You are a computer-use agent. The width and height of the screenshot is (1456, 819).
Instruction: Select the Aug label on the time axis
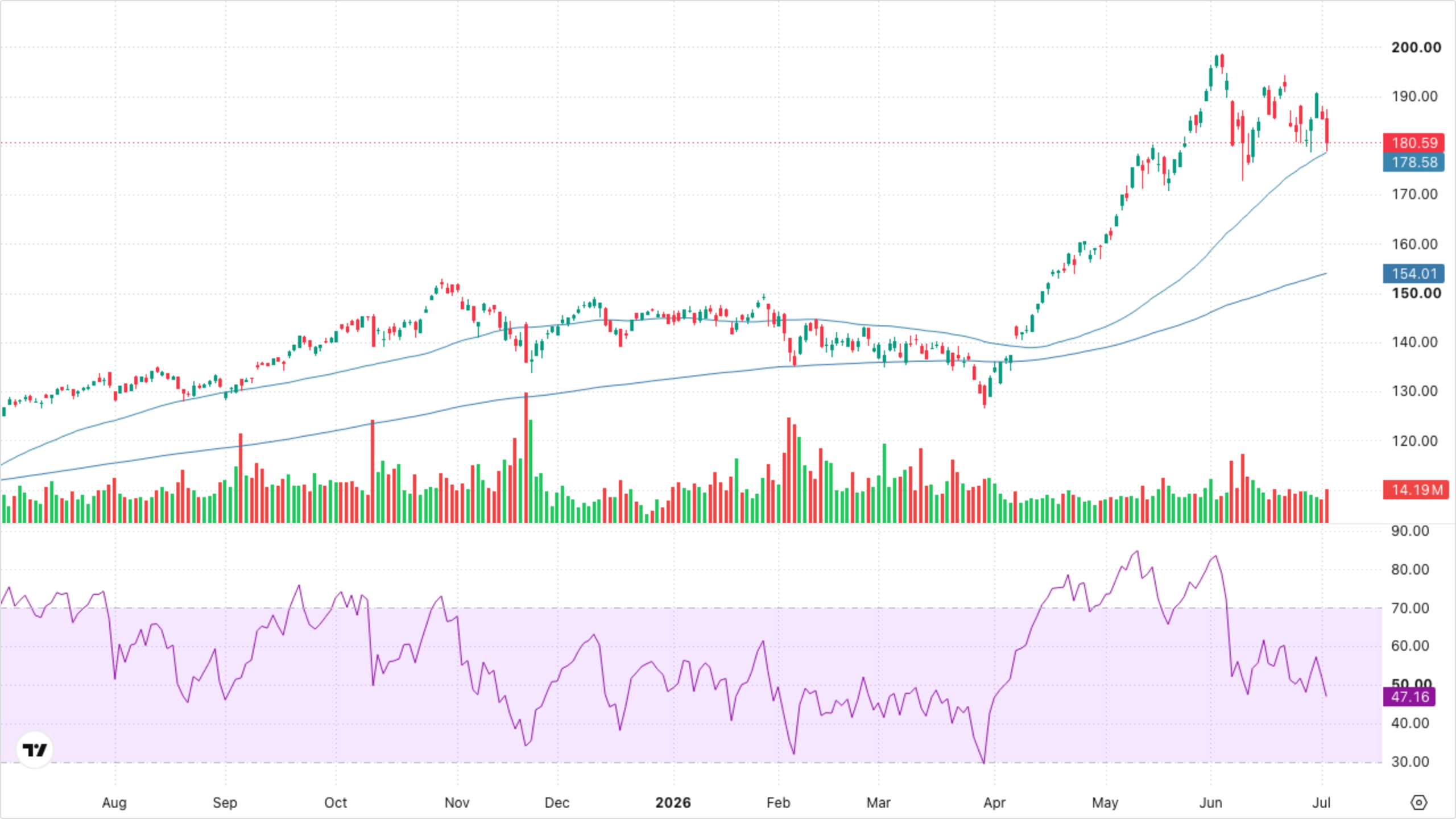point(114,803)
